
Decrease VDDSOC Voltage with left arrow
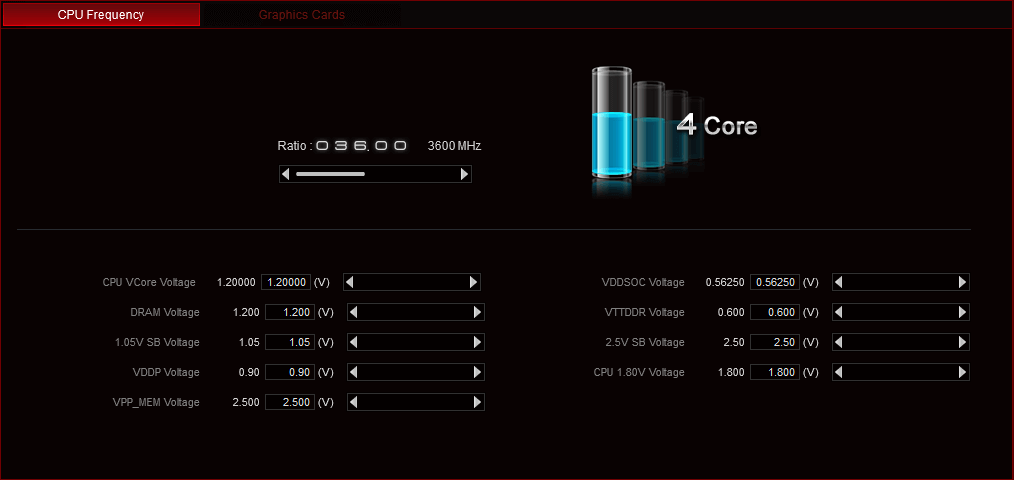[838, 282]
